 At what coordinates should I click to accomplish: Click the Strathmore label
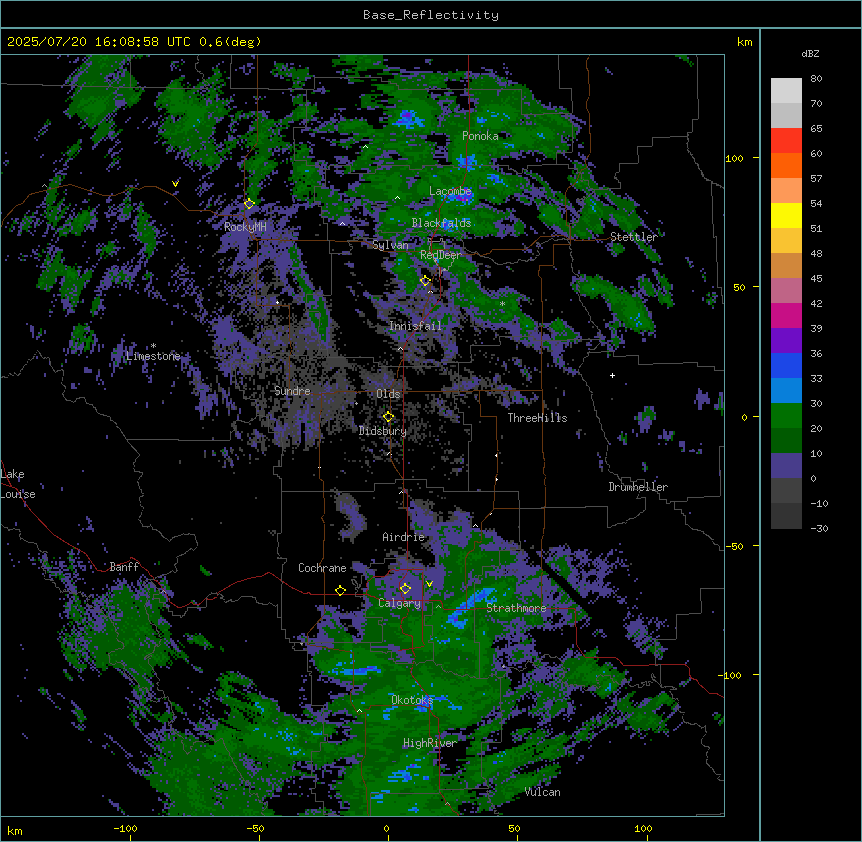[x=516, y=608]
